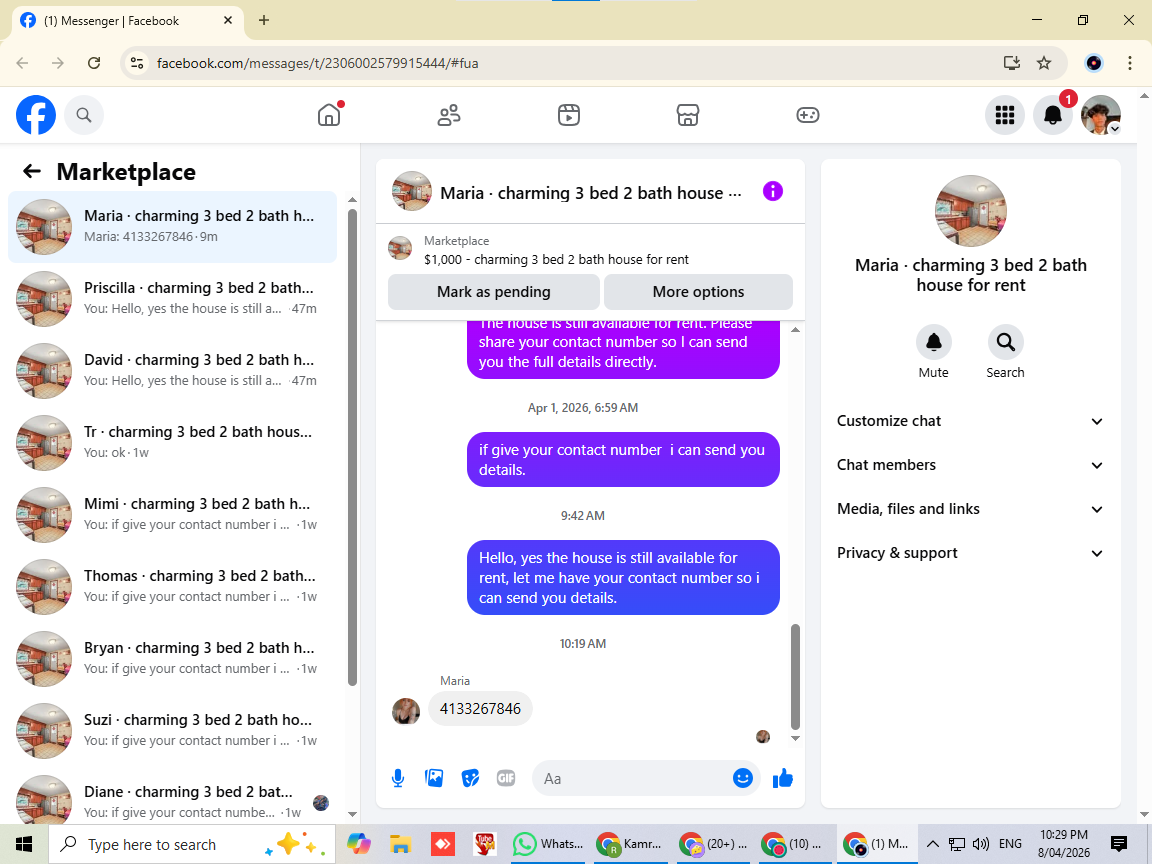Expand Privacy & support section
Viewport: 1152px width, 864px height.
(x=971, y=553)
